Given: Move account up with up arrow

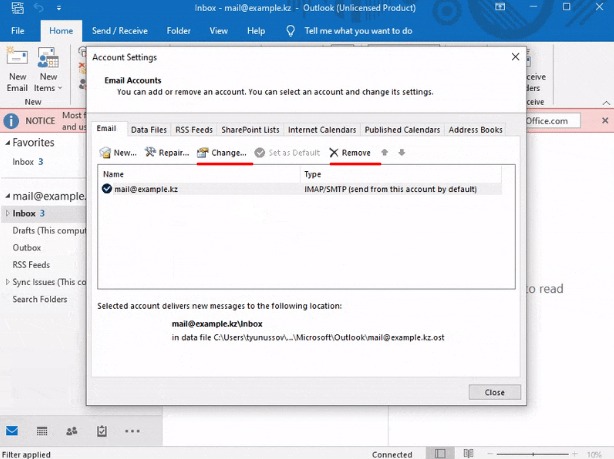Looking at the screenshot, I should pyautogui.click(x=385, y=152).
